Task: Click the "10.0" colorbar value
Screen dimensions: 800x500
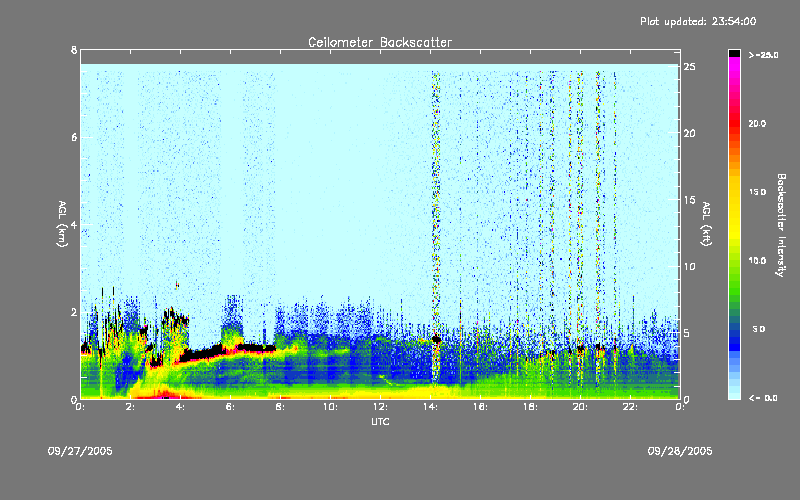Action: [x=757, y=261]
